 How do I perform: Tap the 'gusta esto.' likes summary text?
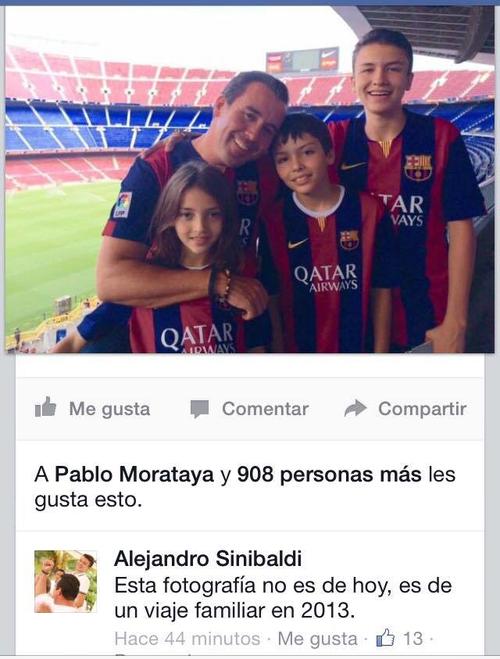coord(88,500)
